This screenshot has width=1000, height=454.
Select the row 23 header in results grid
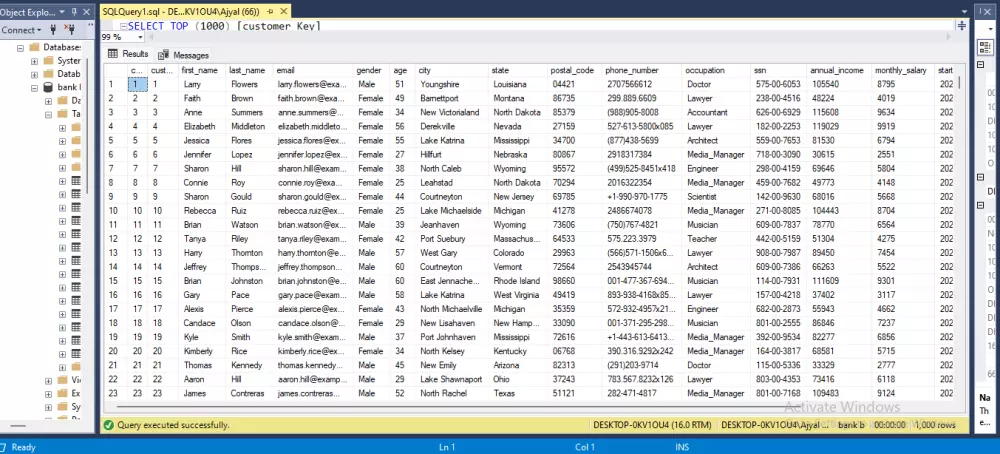point(115,393)
